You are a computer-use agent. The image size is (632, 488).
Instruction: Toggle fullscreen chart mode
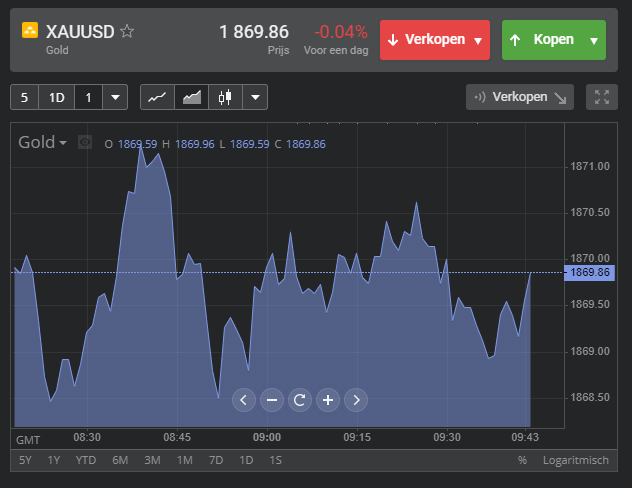tap(602, 97)
